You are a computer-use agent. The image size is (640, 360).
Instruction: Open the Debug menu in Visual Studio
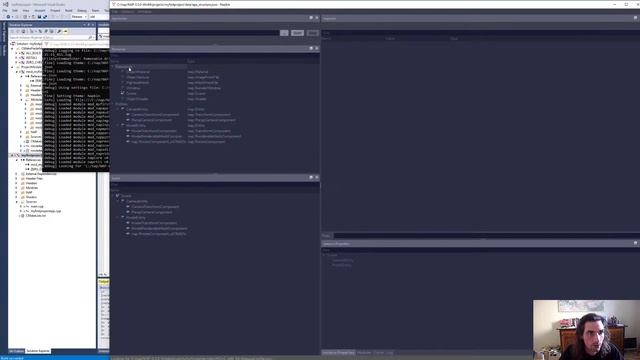[x=82, y=10]
